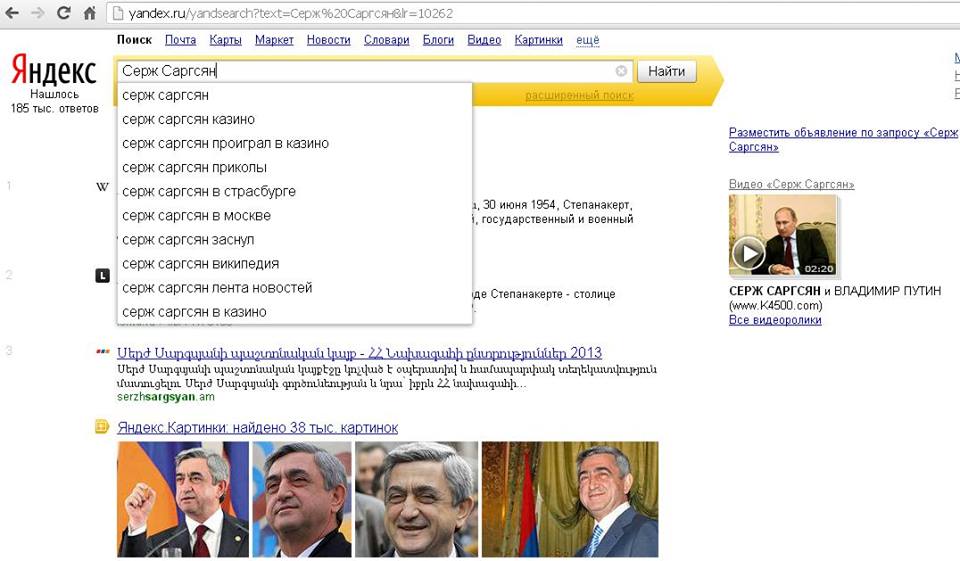Open the image thumbnail showing a raised fist
This screenshot has width=960, height=561.
click(182, 498)
